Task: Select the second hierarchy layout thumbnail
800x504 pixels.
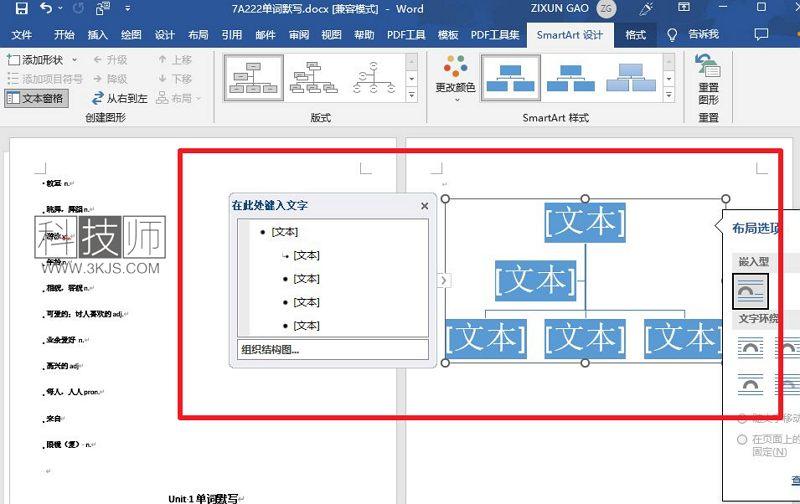Action: (313, 78)
